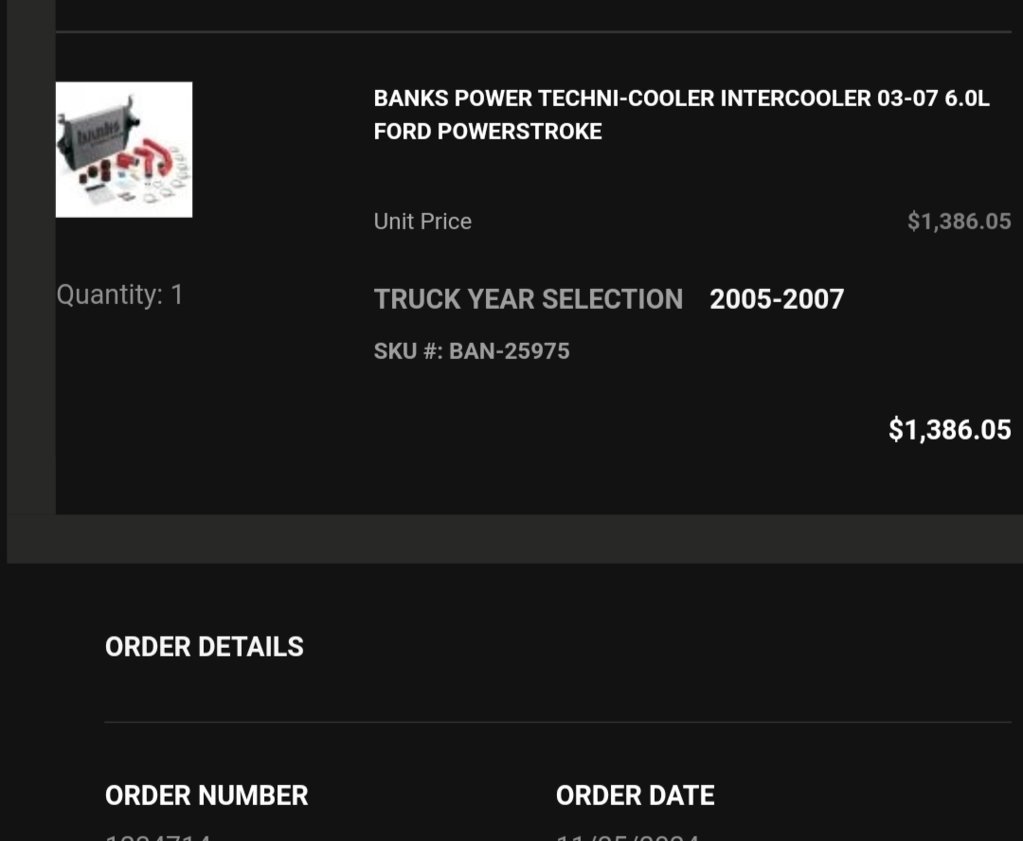Click the TRUCK YEAR SELECTION label
The width and height of the screenshot is (1023, 841).
pos(528,299)
